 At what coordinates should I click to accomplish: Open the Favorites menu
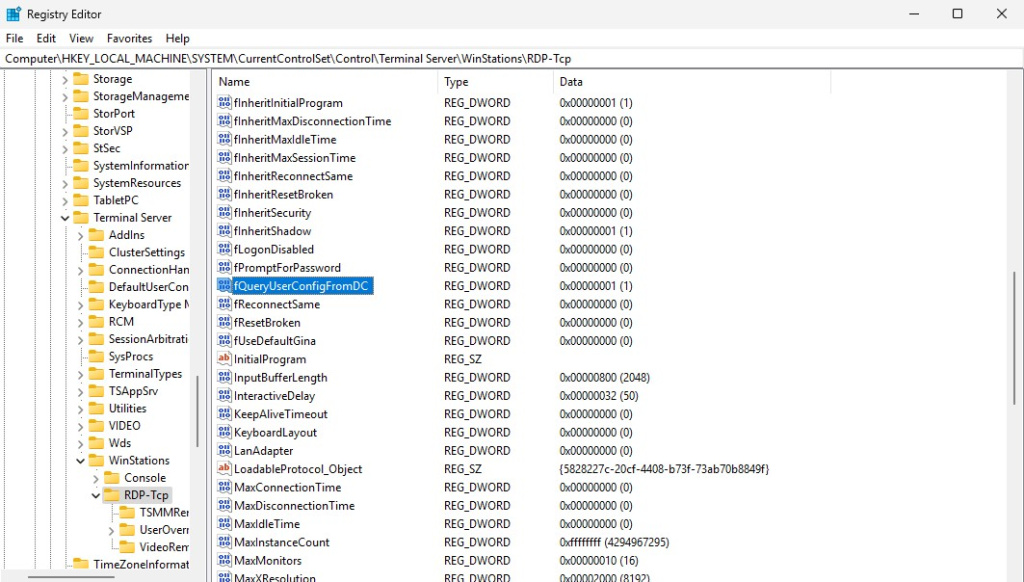(129, 38)
